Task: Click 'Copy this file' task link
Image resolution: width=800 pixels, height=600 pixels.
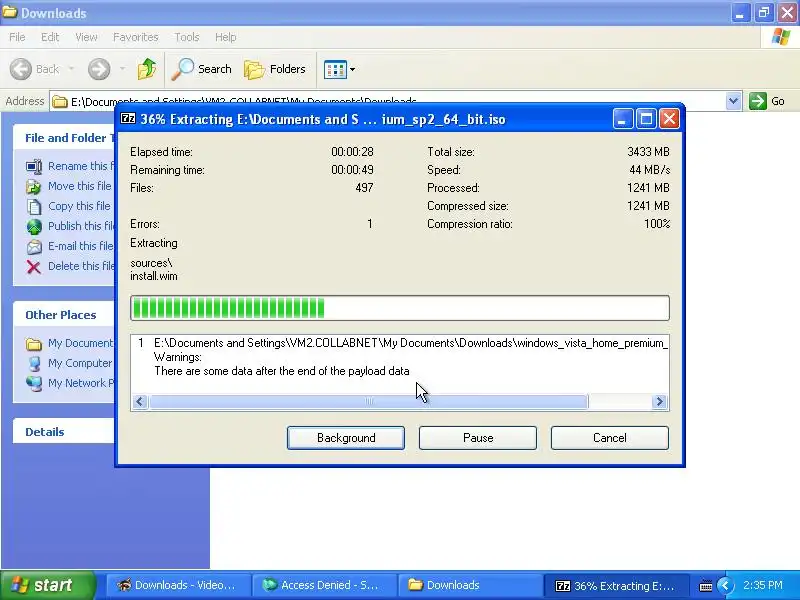Action: click(80, 206)
